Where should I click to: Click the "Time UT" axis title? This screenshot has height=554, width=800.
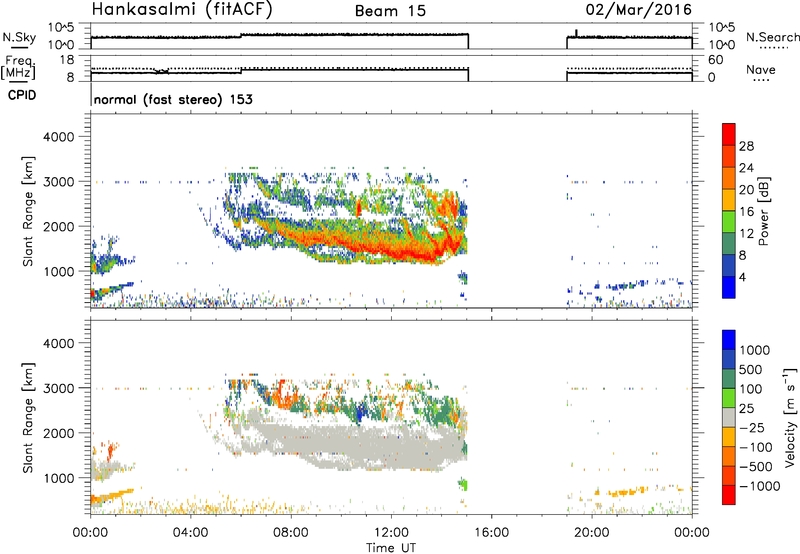(391, 547)
